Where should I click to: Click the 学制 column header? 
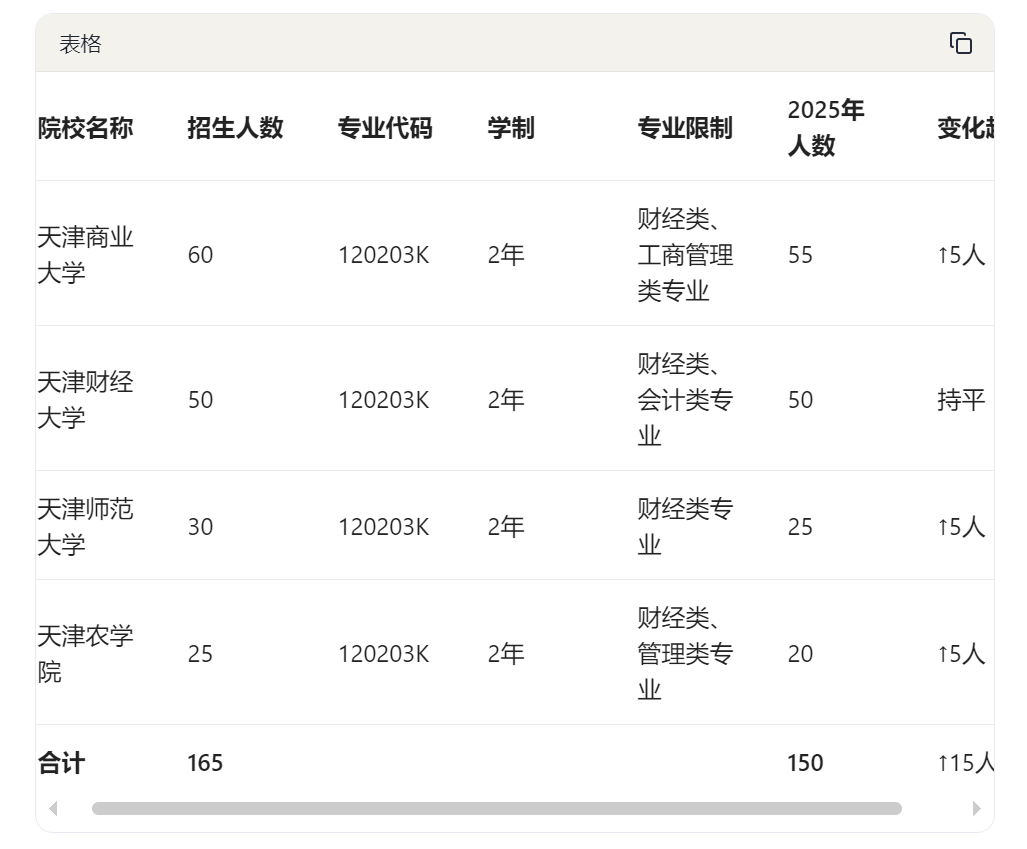pos(511,128)
